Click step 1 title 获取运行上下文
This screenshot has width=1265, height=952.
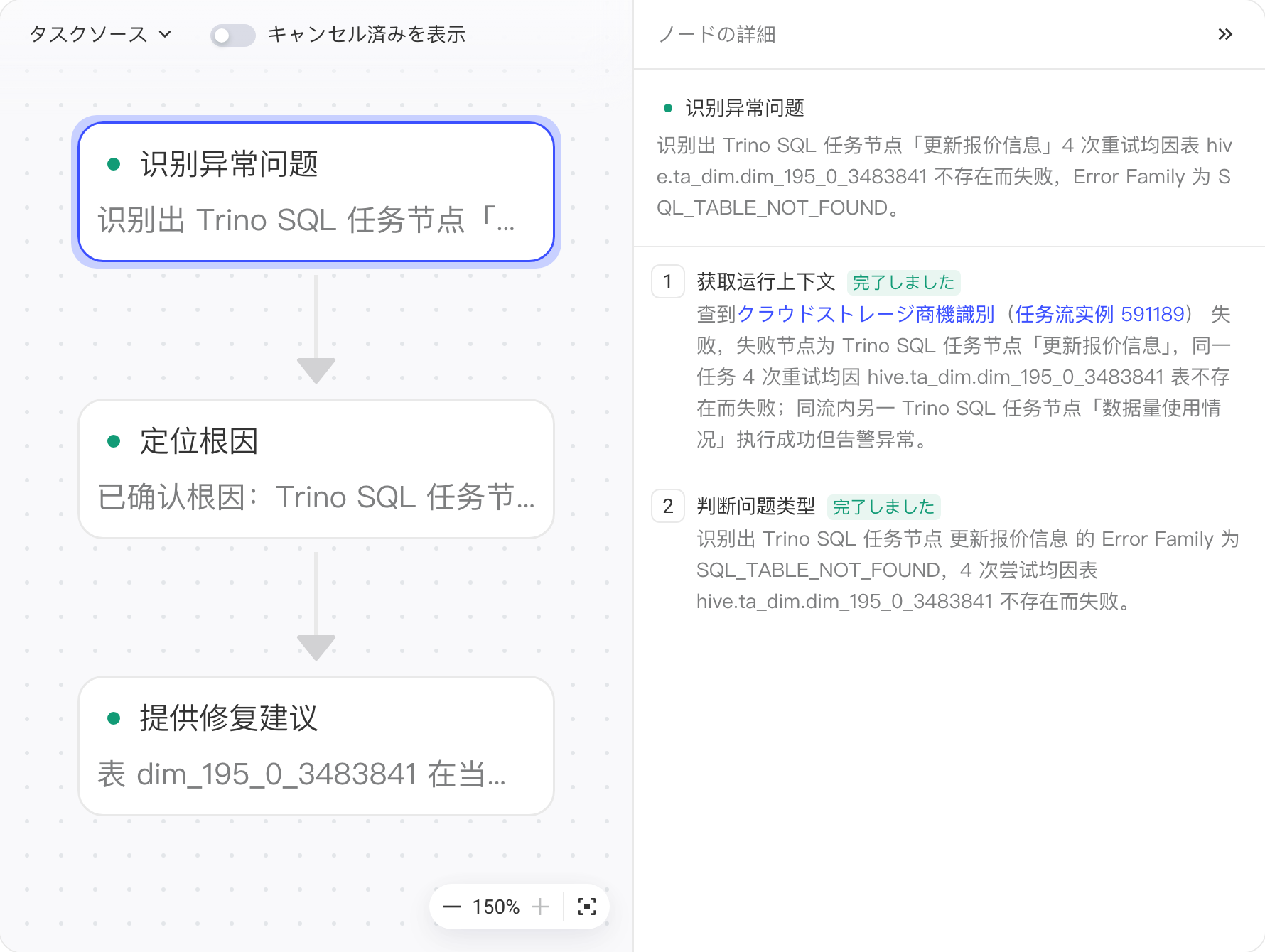click(766, 282)
